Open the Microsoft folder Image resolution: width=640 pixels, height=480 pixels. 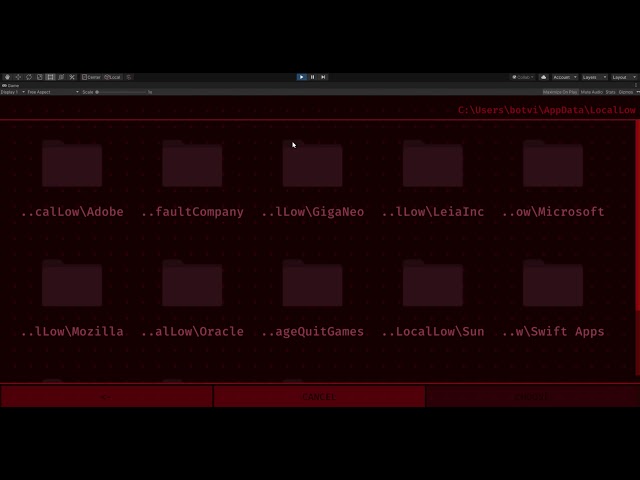pyautogui.click(x=553, y=163)
